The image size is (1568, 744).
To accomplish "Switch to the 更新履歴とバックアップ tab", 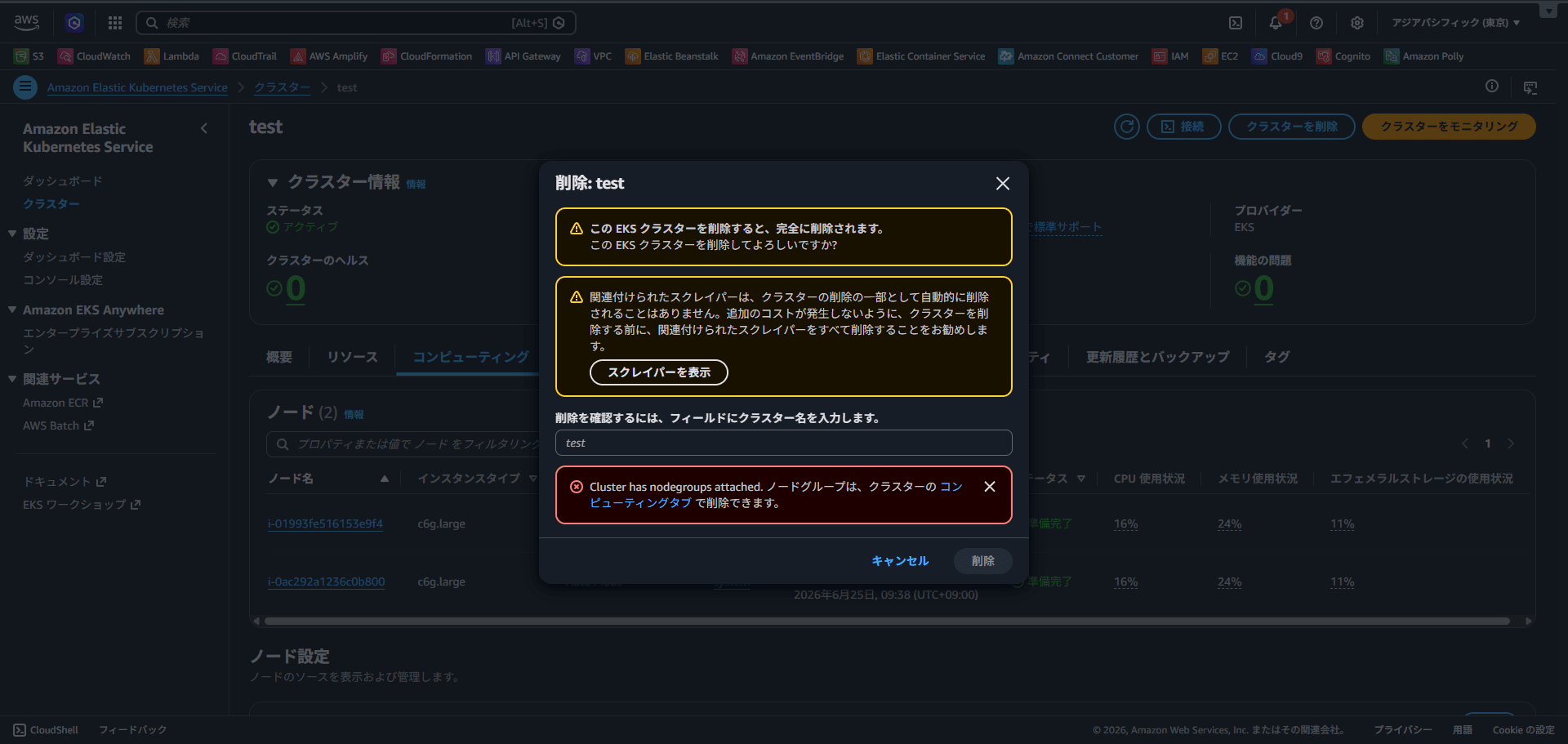I will pyautogui.click(x=1157, y=357).
